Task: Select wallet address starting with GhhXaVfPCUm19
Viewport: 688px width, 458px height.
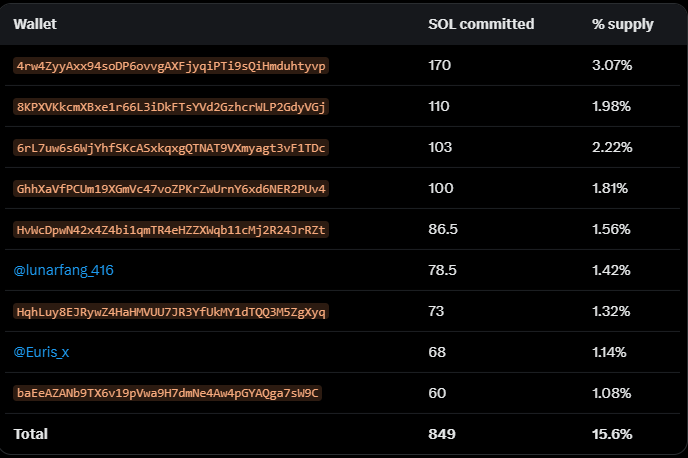Action: 171,189
